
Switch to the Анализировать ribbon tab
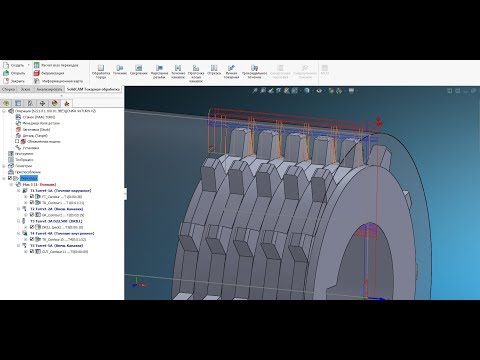(49, 89)
